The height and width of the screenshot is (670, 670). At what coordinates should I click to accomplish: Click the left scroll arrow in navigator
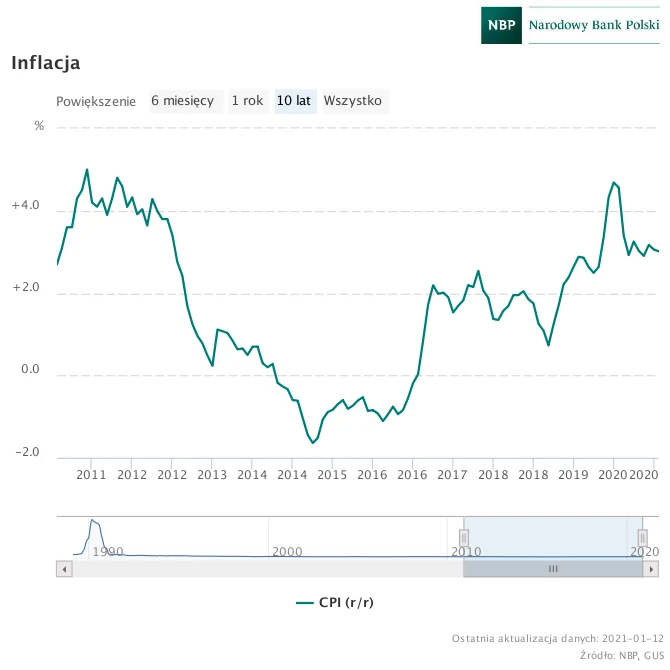coord(65,569)
